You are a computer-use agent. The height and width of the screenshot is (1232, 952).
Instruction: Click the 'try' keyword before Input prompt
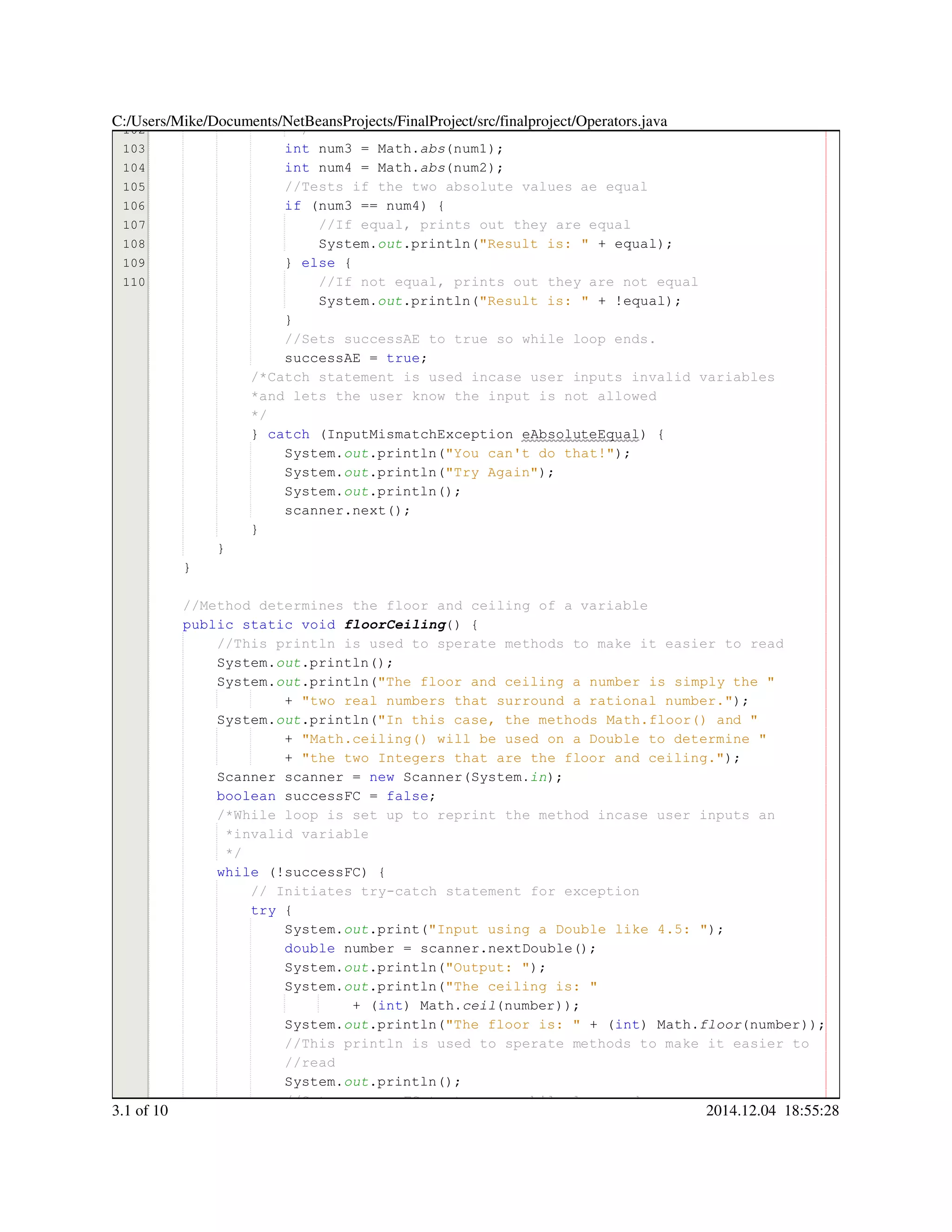click(263, 910)
